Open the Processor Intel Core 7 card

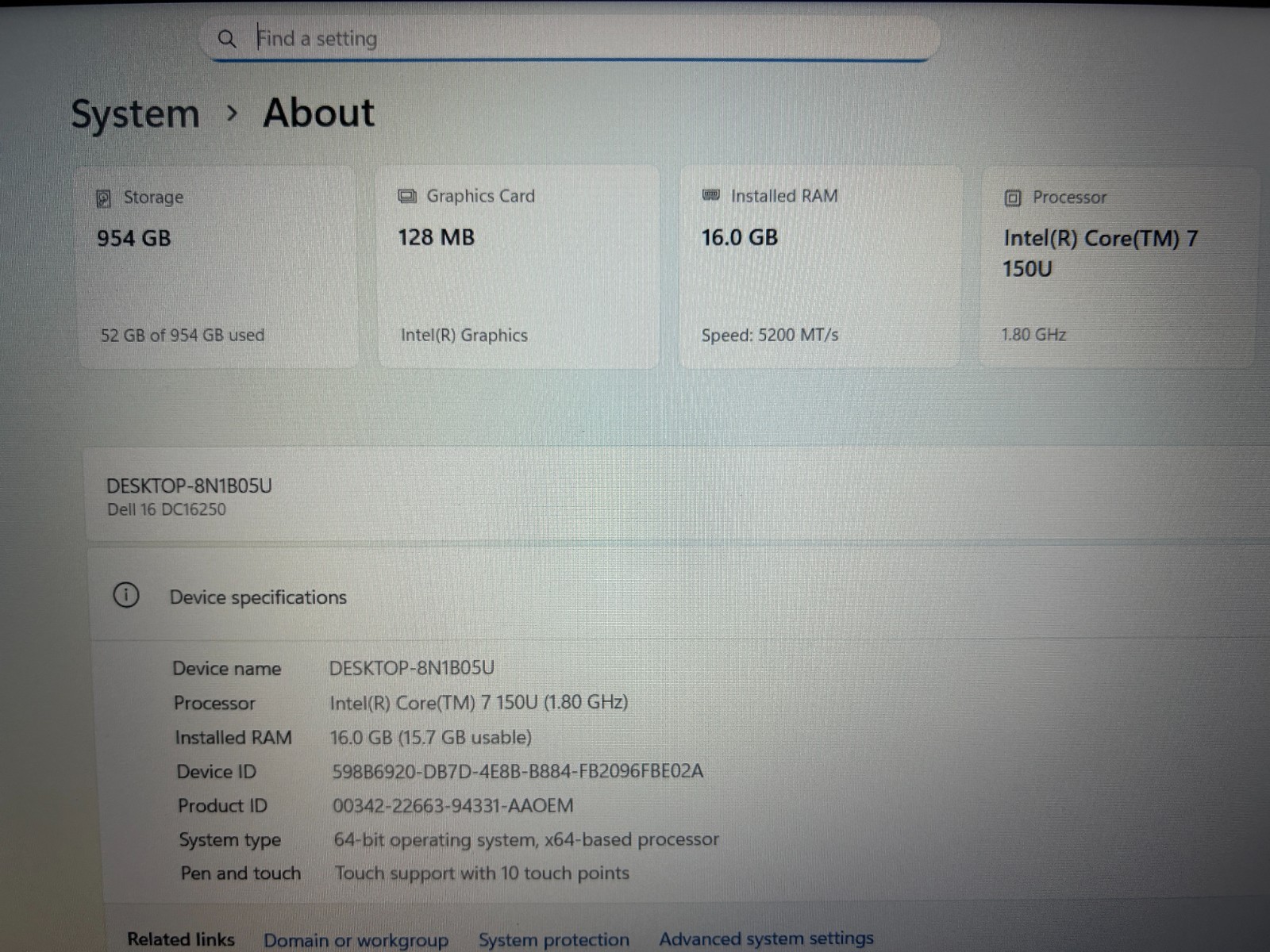(x=1119, y=267)
